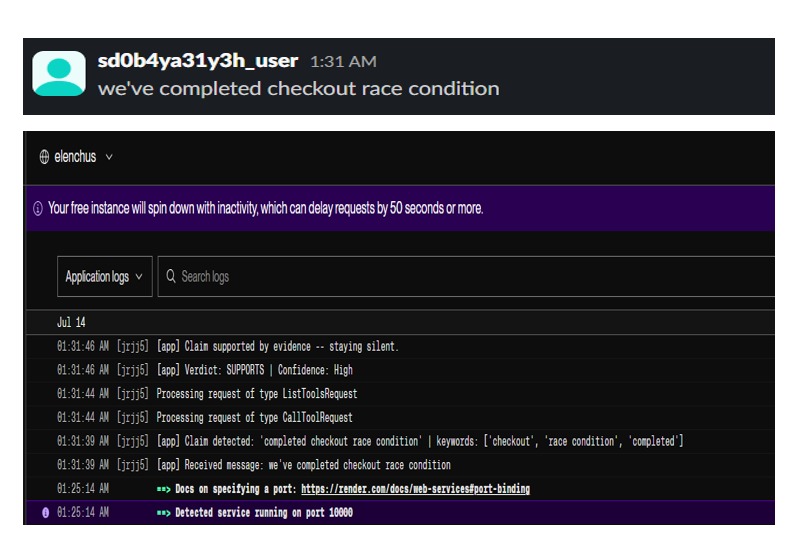Click the magnifier icon in Search logs
The height and width of the screenshot is (540, 790).
pyautogui.click(x=171, y=276)
